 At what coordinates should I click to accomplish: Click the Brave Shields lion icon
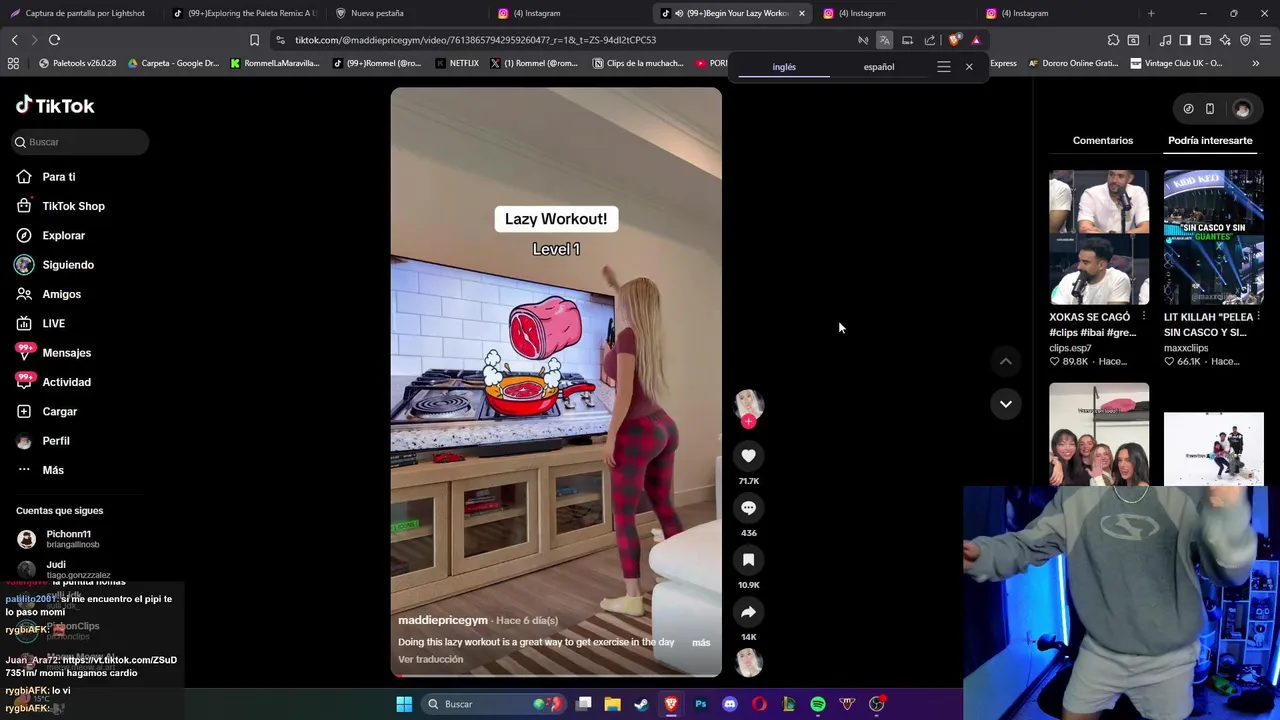point(954,40)
